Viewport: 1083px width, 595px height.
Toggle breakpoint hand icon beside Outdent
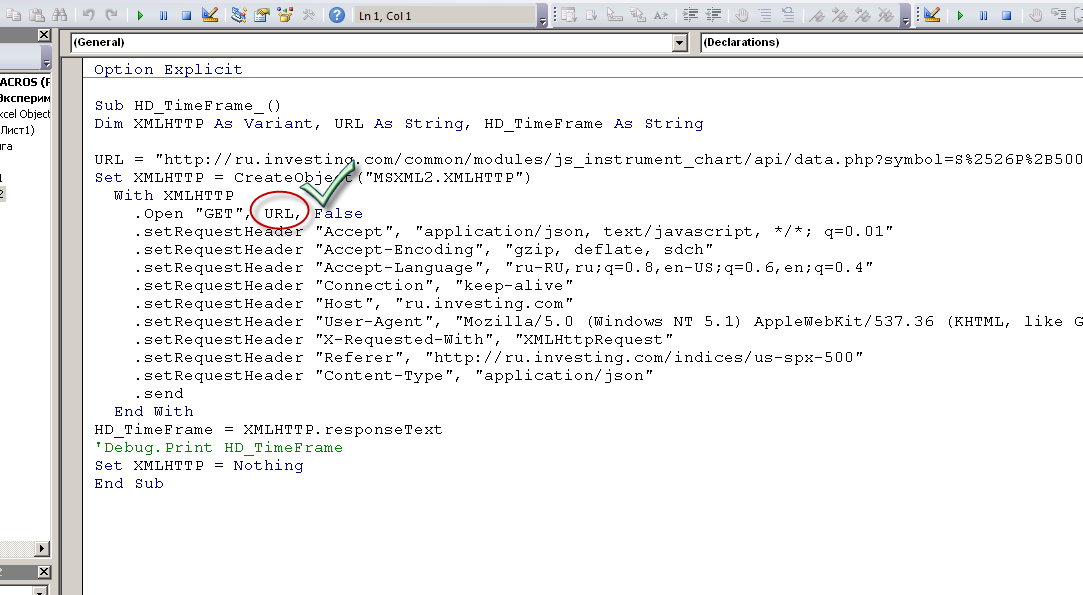coord(741,15)
